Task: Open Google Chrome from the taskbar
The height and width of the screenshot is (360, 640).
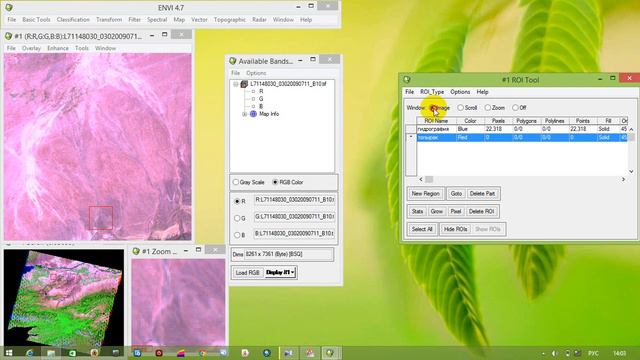Action: pos(202,353)
